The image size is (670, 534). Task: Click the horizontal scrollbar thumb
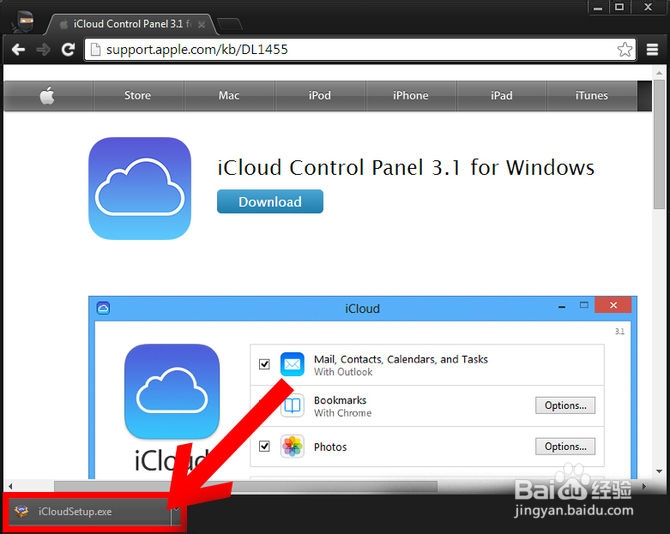(x=246, y=486)
